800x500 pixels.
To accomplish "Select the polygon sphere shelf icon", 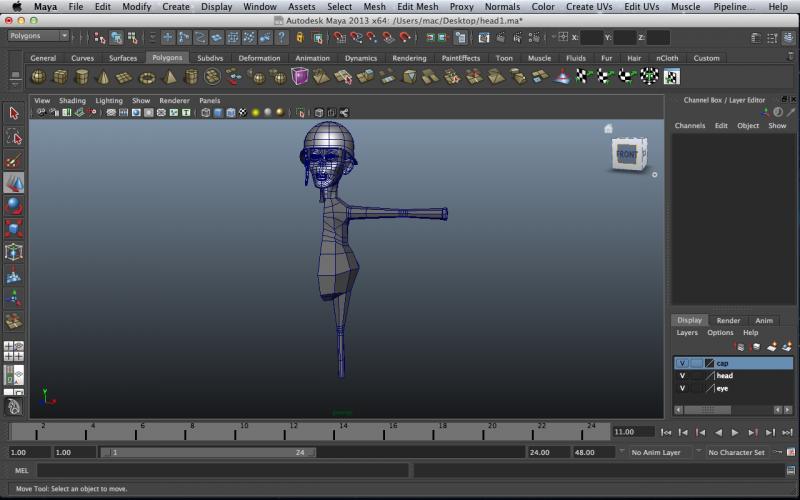I will tap(38, 77).
